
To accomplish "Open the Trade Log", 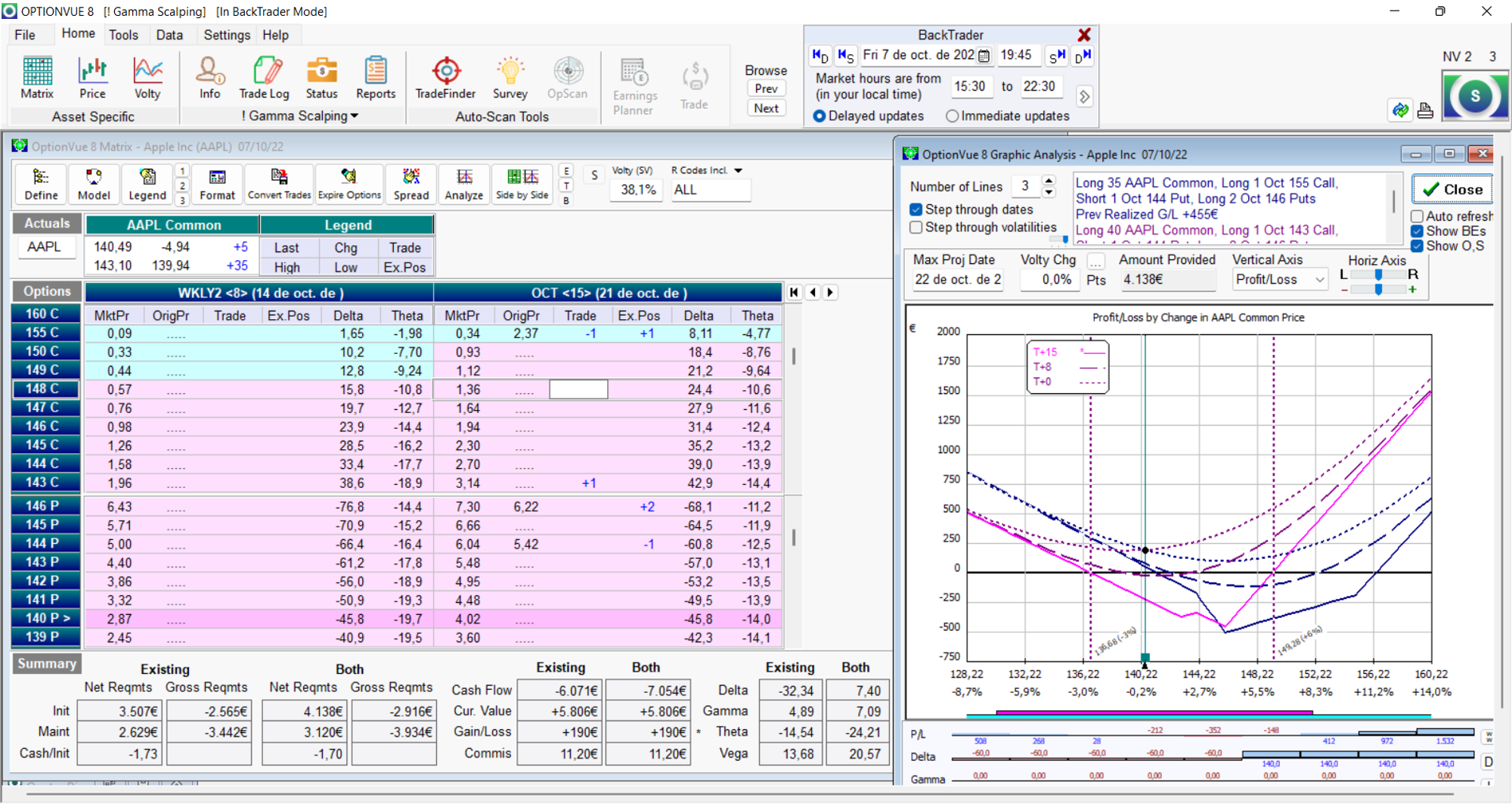I will 264,78.
